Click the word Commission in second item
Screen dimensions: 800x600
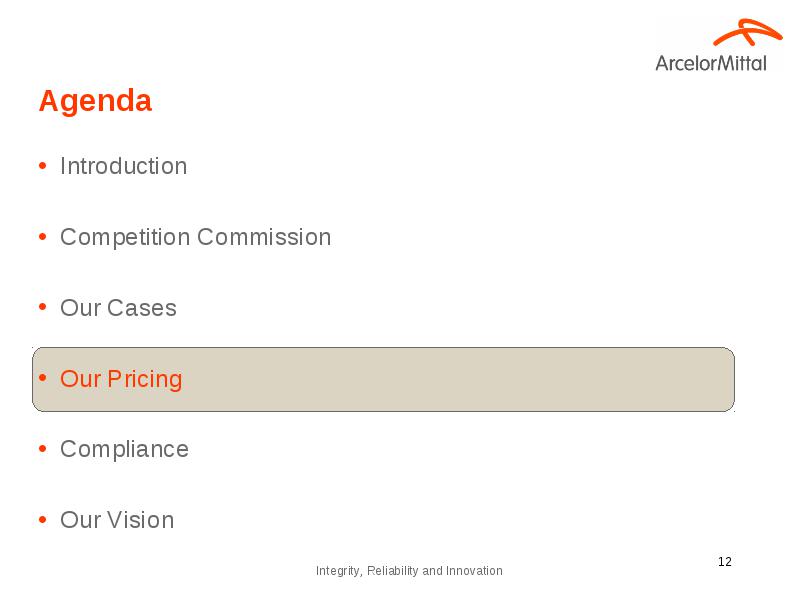264,237
